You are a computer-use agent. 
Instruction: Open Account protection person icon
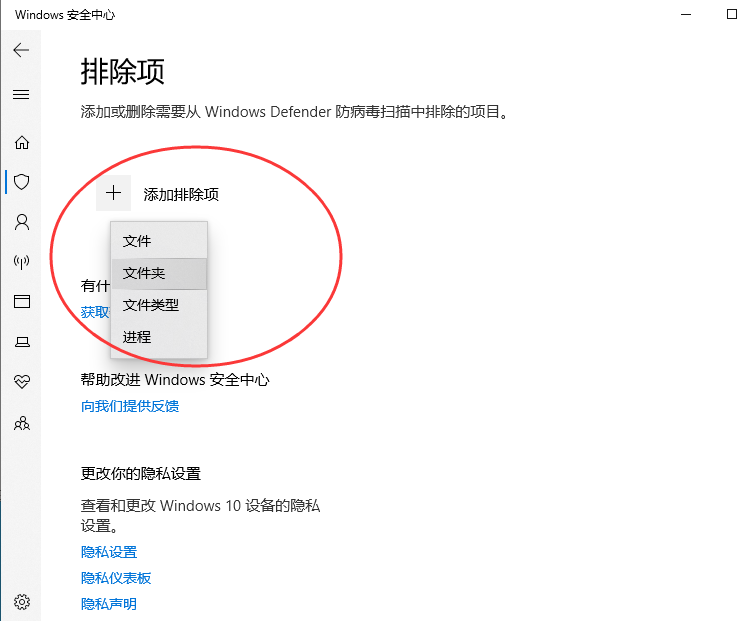(x=22, y=222)
